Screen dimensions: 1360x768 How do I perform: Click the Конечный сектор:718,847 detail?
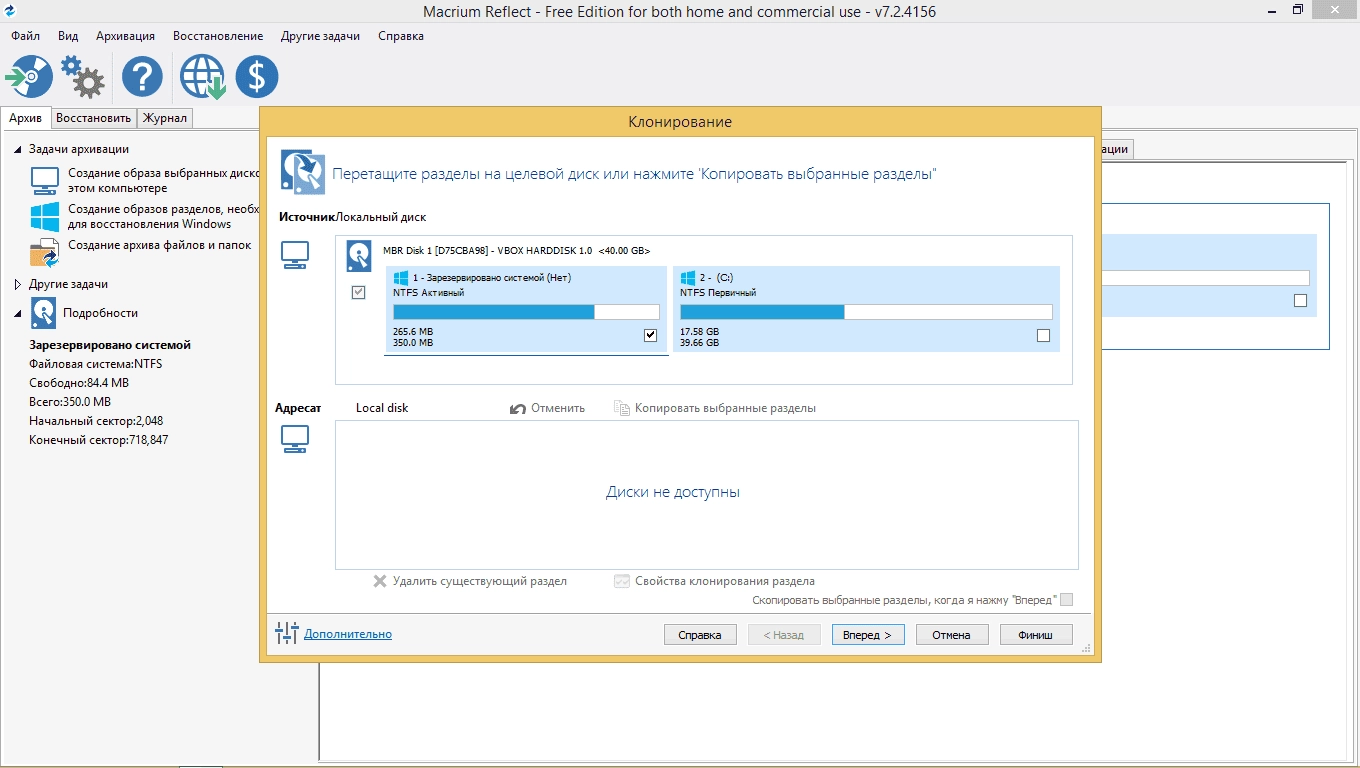point(99,440)
